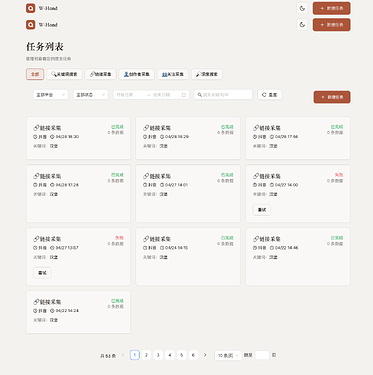Click the 重试 button on 04/27 14:00 card

(x=262, y=210)
